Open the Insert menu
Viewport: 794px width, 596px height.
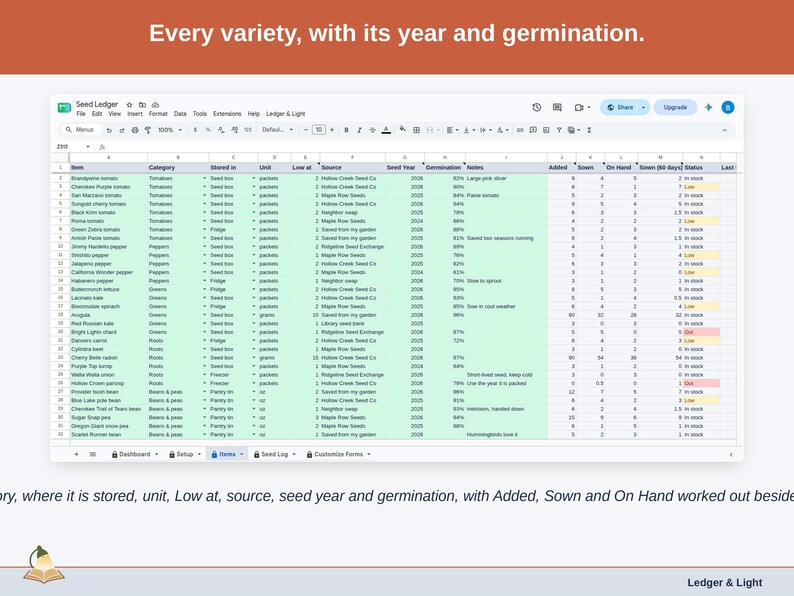click(x=135, y=114)
